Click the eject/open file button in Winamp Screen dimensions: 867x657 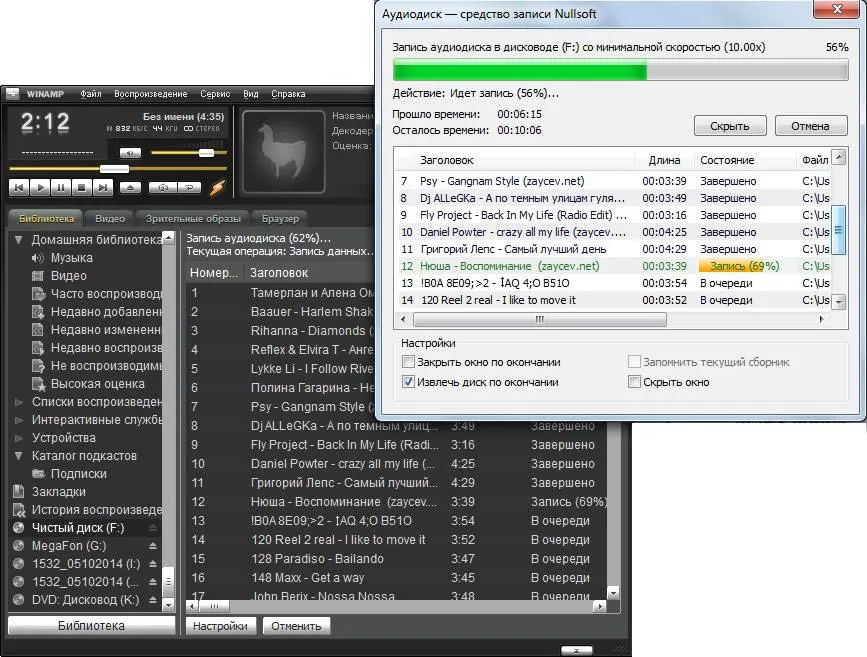(130, 188)
